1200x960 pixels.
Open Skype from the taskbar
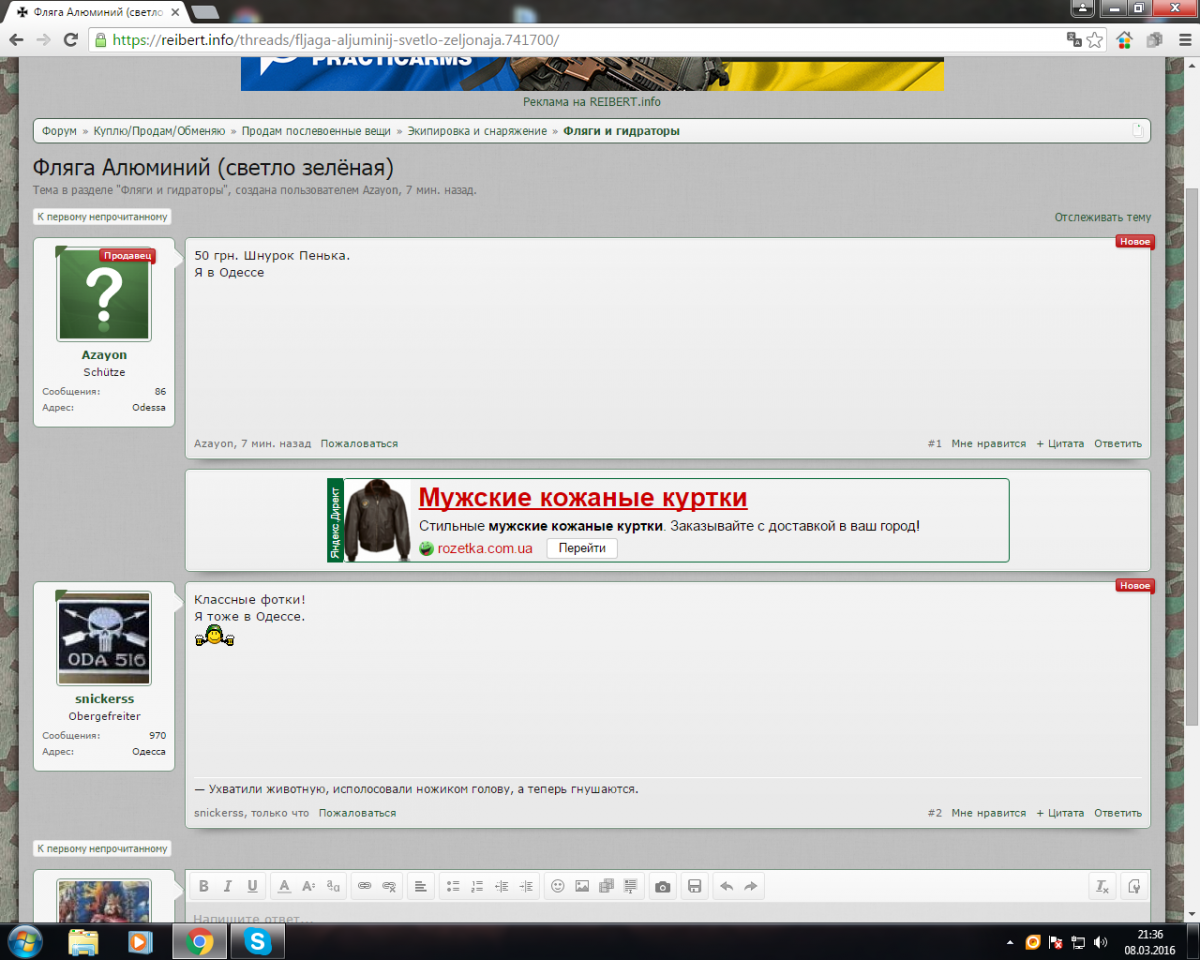click(x=257, y=941)
